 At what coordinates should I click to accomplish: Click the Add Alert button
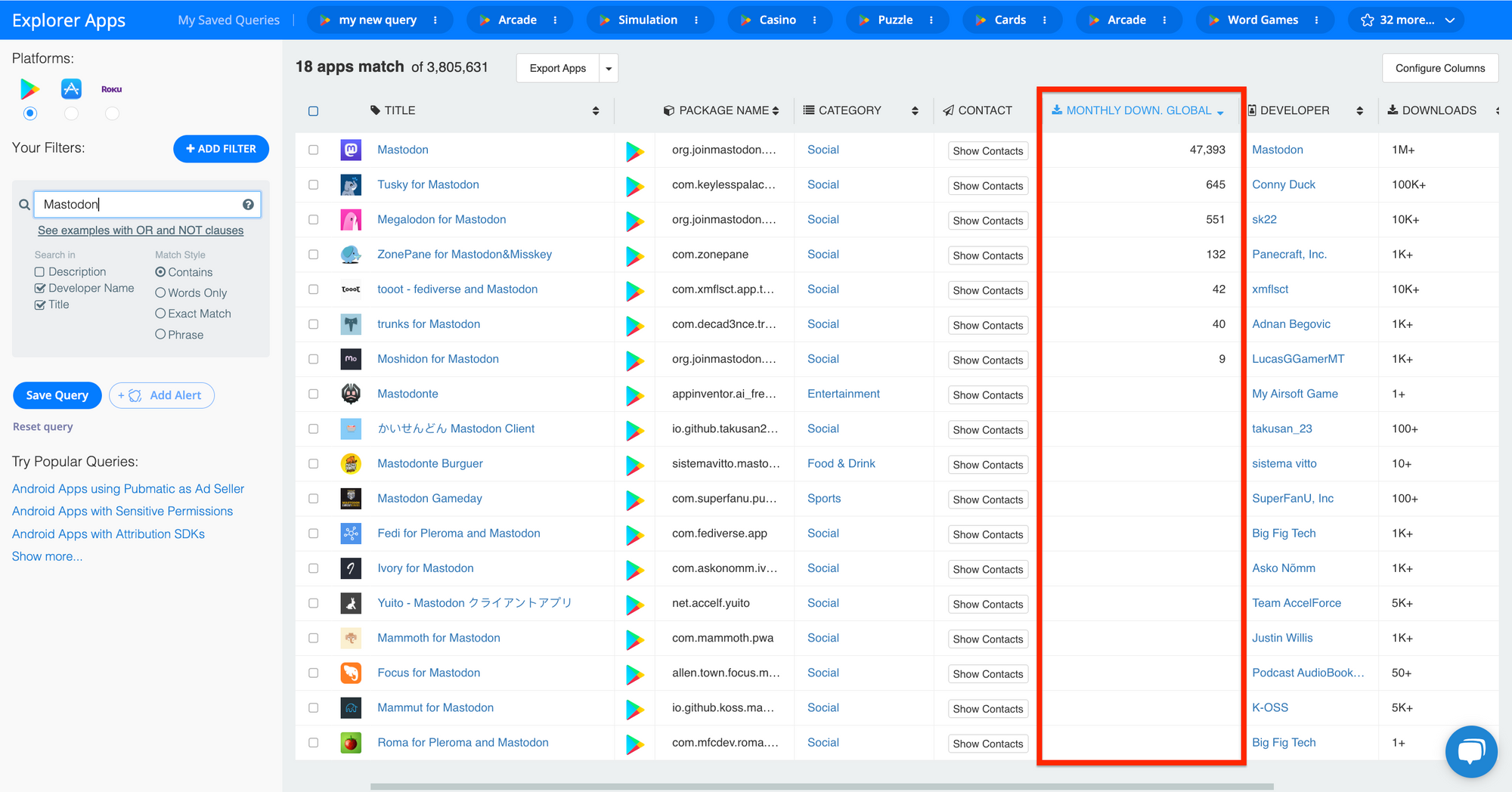pos(162,395)
